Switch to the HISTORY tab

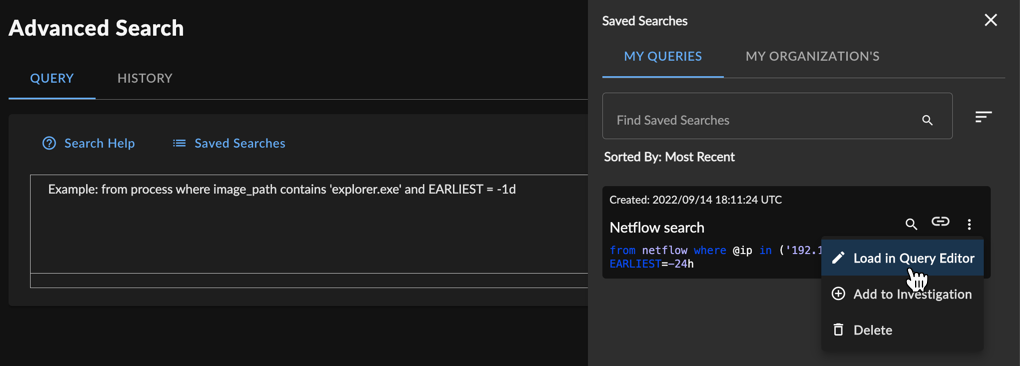(x=145, y=79)
